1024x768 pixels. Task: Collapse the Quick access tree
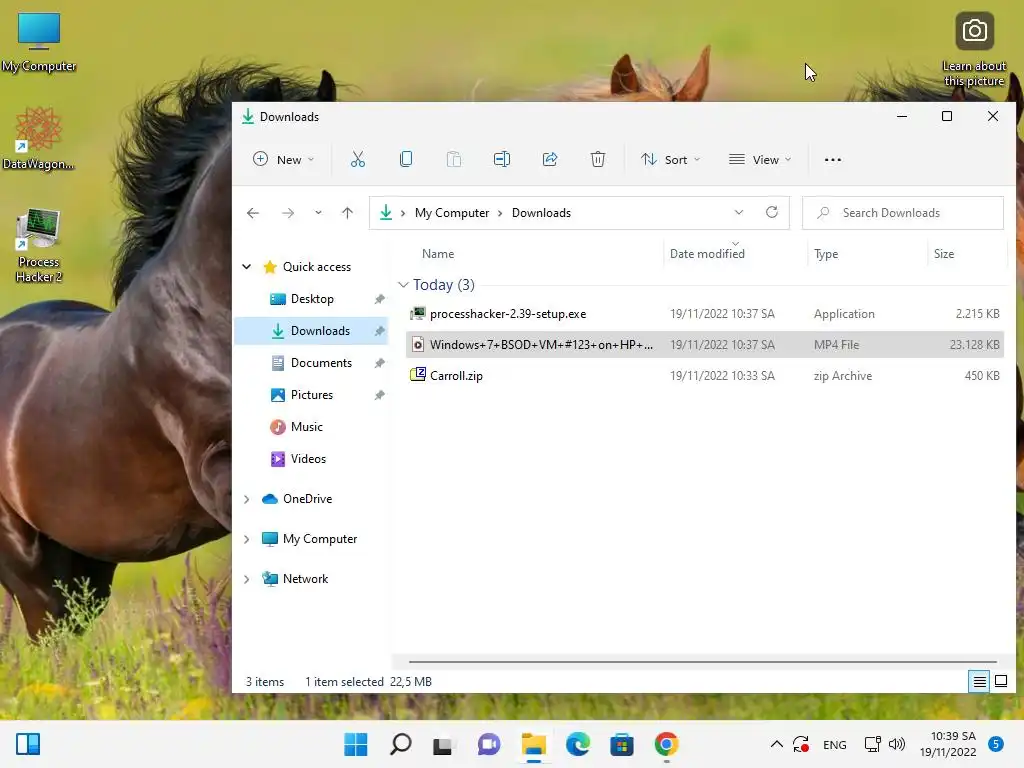pyautogui.click(x=247, y=266)
